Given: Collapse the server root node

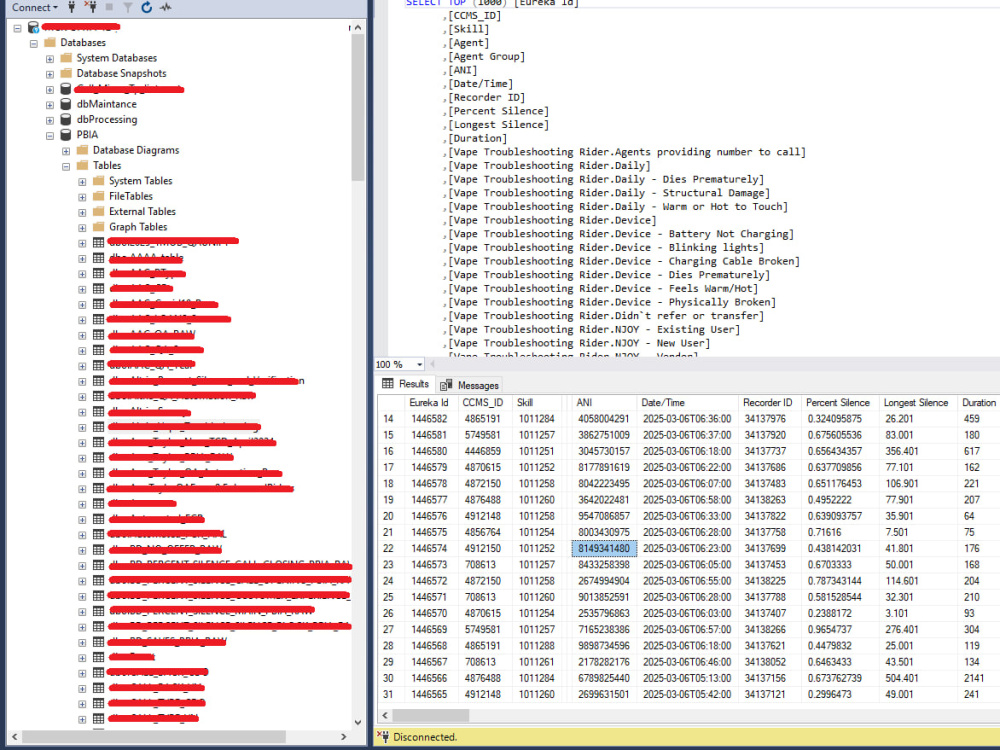Looking at the screenshot, I should coord(17,28).
